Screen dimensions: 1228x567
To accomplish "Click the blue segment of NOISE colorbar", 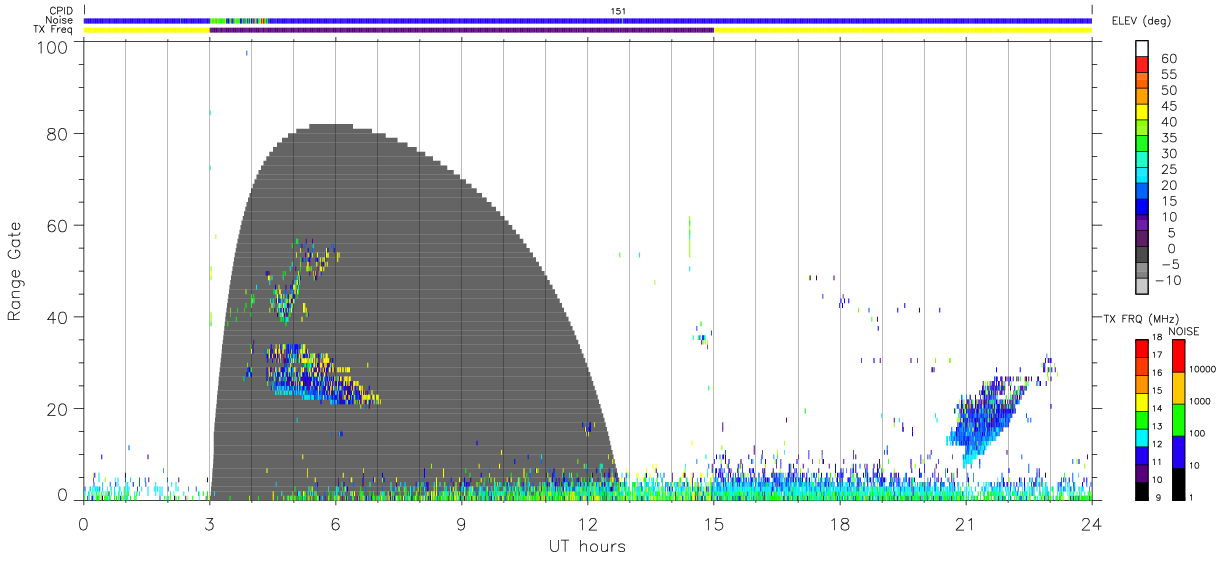I will [1178, 450].
